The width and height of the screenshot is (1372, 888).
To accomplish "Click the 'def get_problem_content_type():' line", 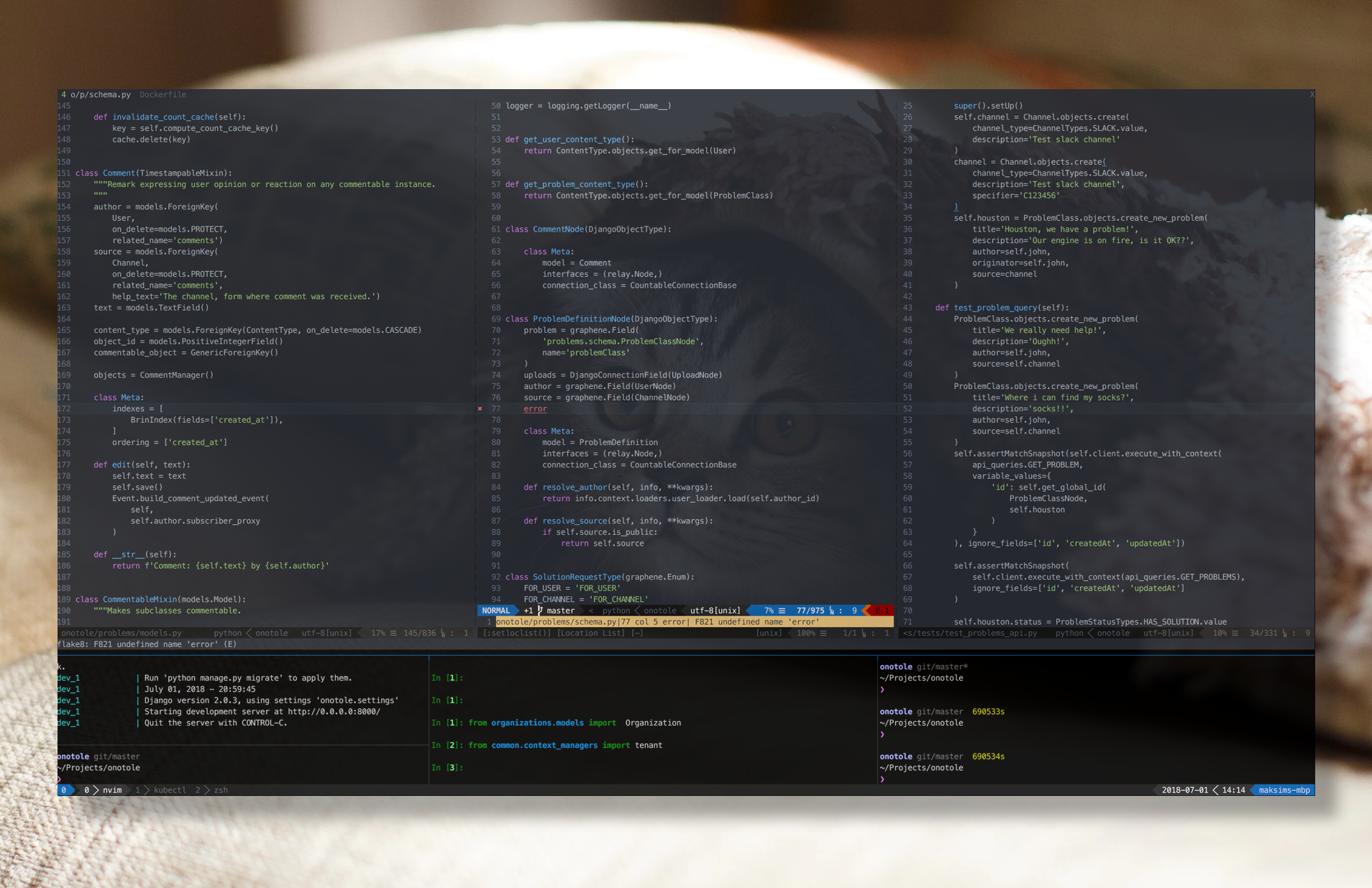I will (577, 185).
